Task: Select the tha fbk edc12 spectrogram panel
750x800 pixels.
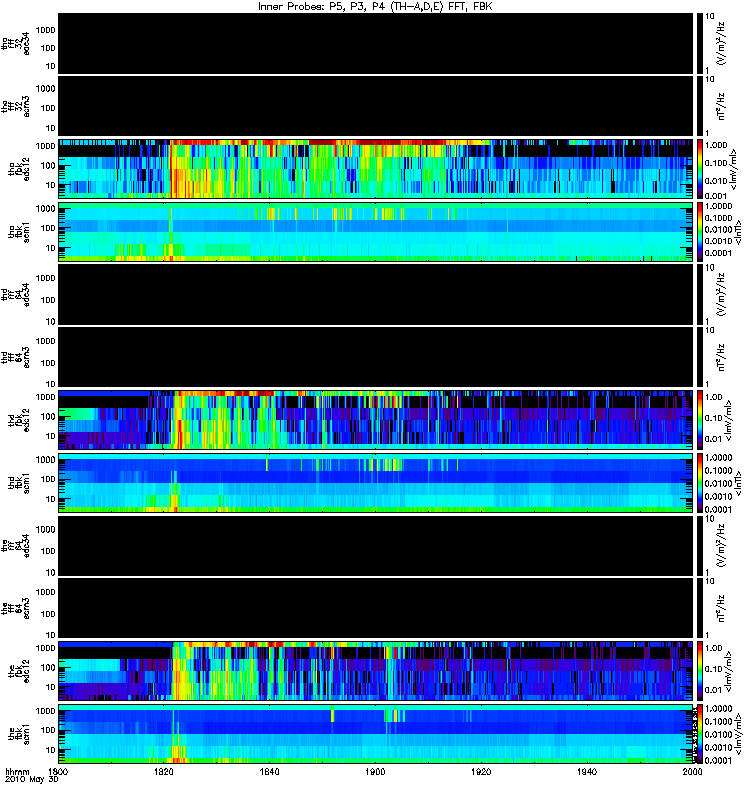Action: coord(376,168)
